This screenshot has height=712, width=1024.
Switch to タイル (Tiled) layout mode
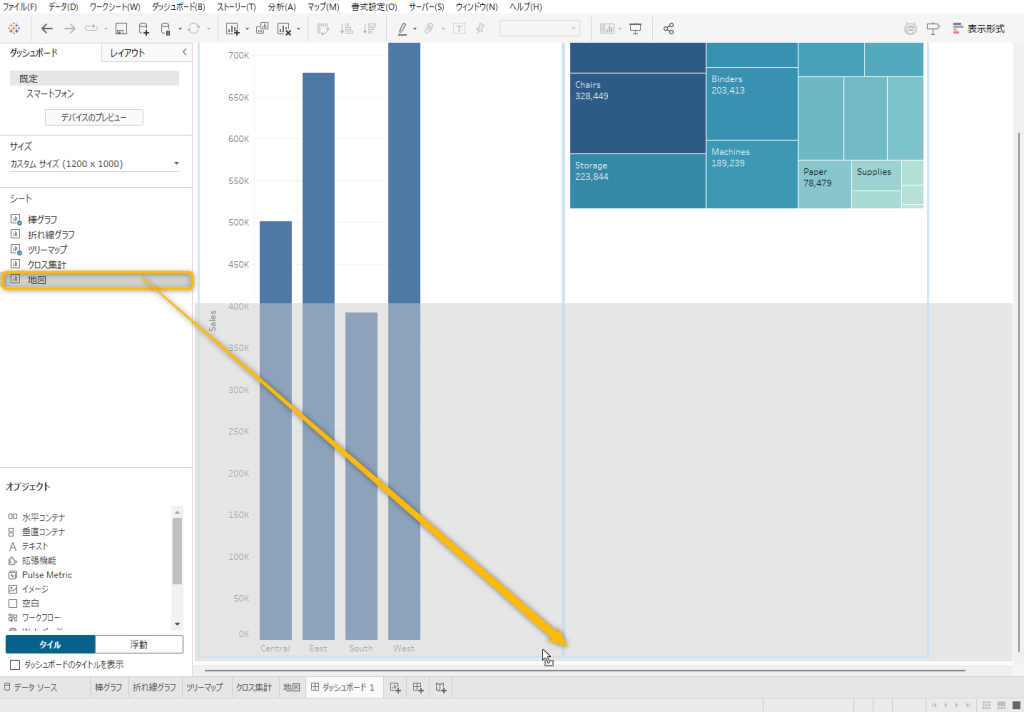tap(50, 645)
